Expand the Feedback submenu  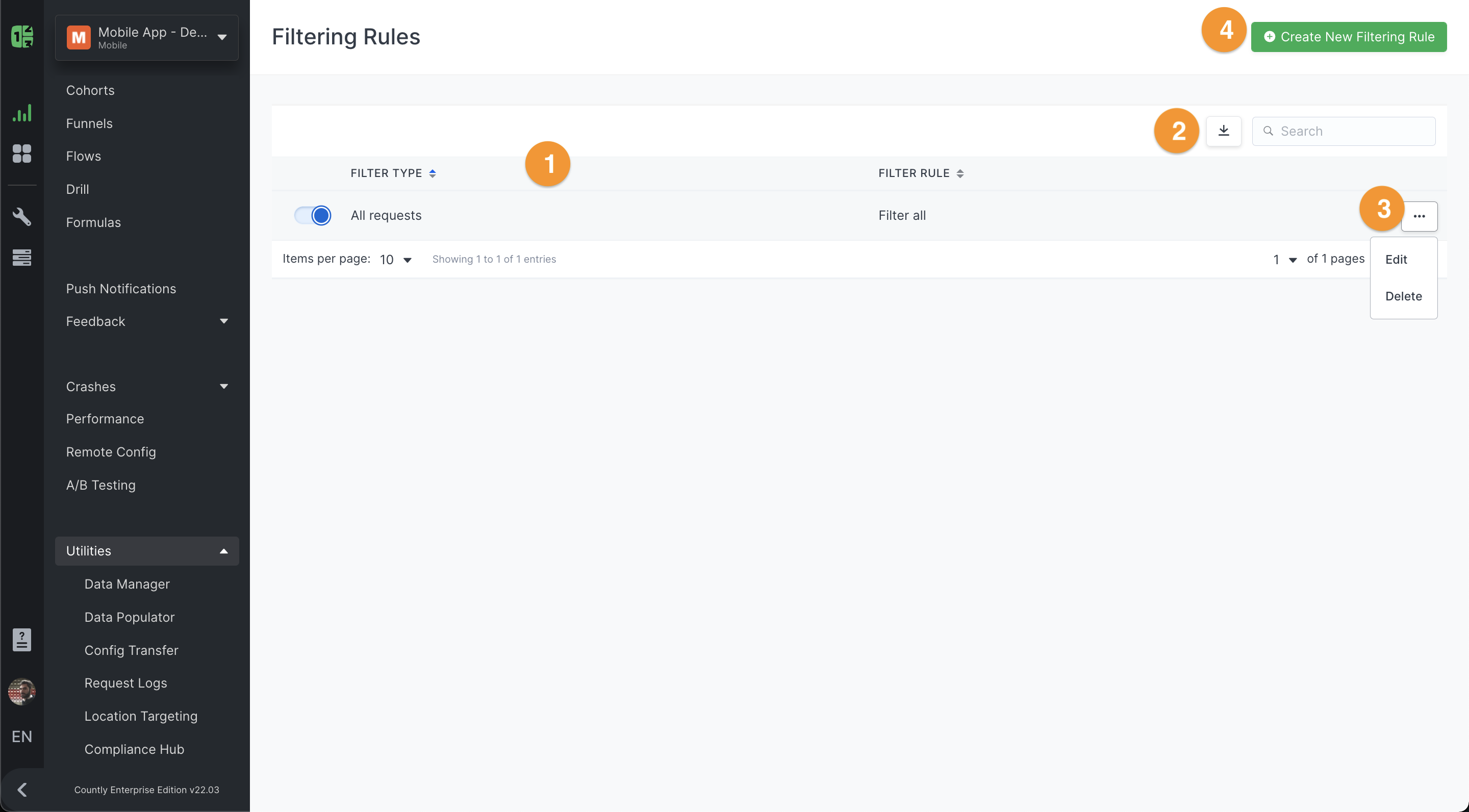coord(146,321)
